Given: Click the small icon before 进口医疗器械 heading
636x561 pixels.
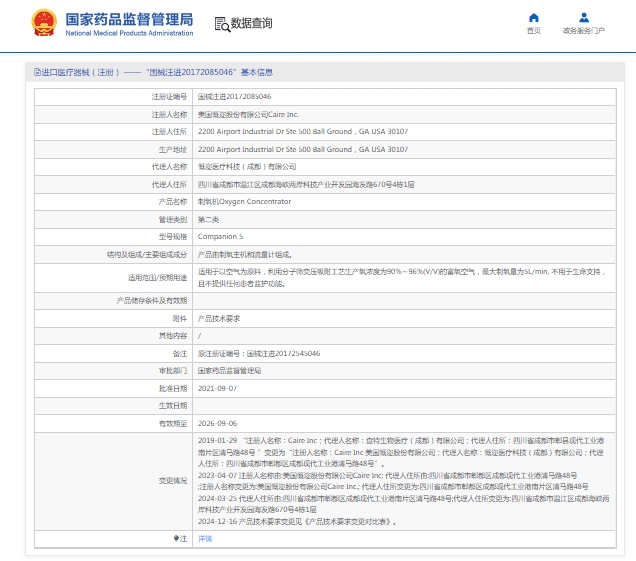Looking at the screenshot, I should pyautogui.click(x=37, y=72).
